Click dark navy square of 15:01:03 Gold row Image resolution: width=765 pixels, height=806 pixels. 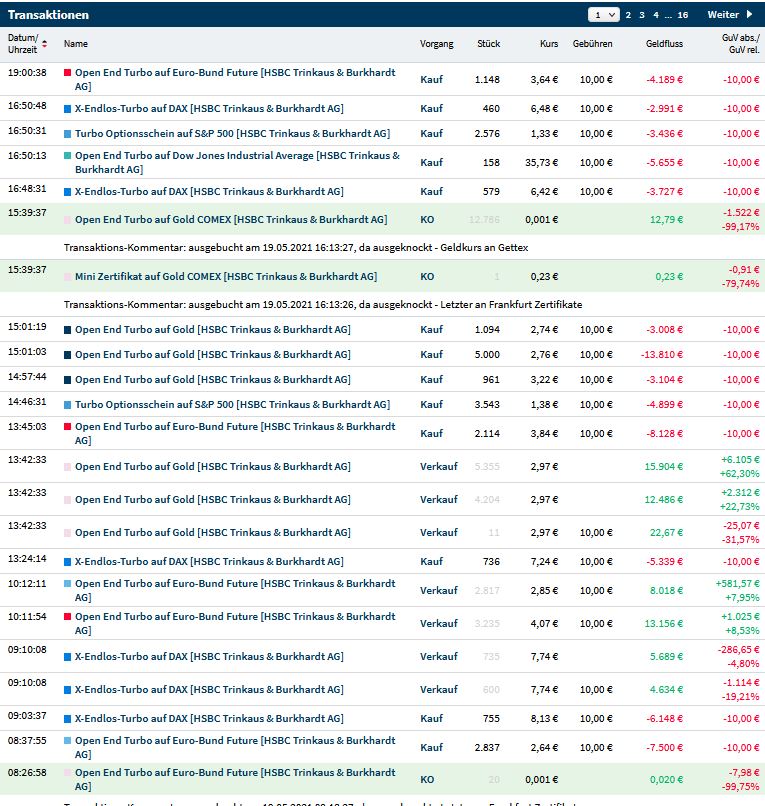coord(67,355)
